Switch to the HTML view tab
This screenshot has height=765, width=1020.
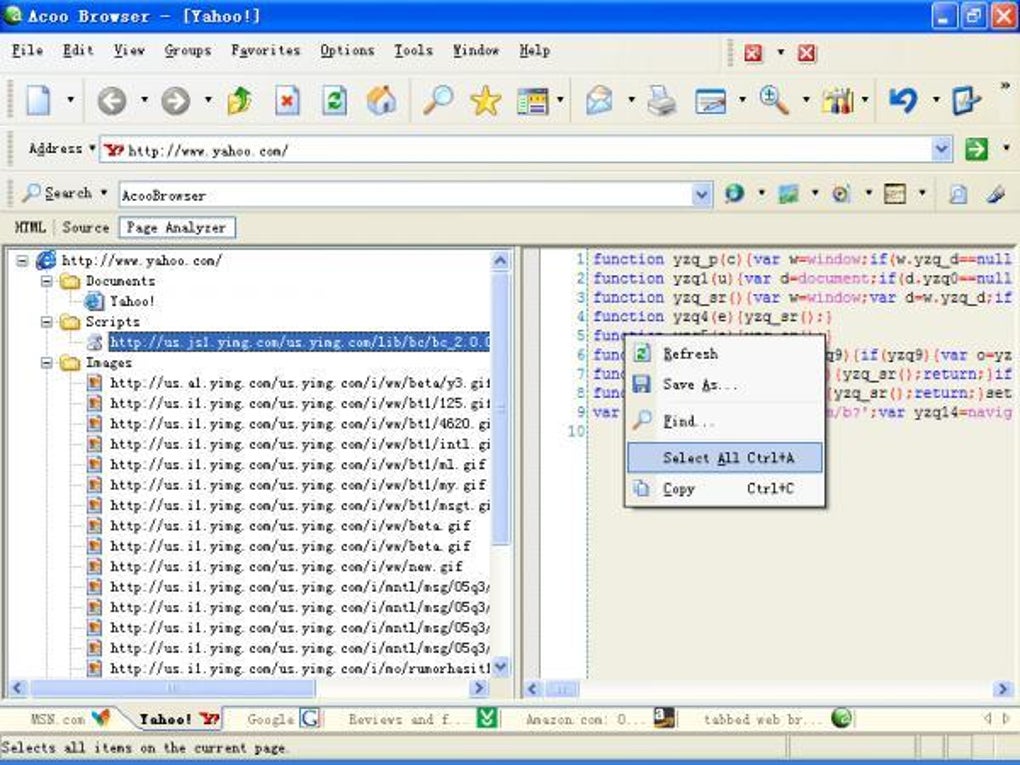[30, 228]
